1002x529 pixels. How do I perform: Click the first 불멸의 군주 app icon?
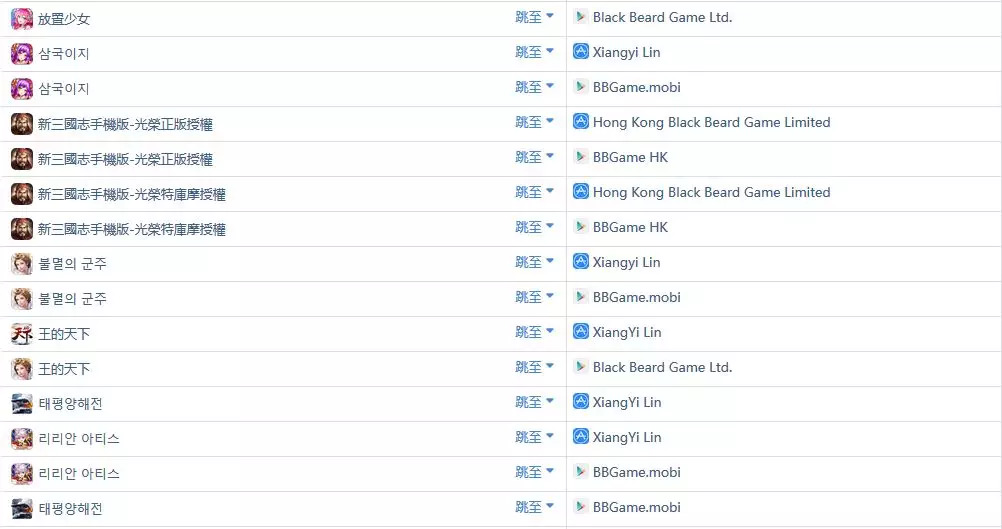click(x=22, y=264)
